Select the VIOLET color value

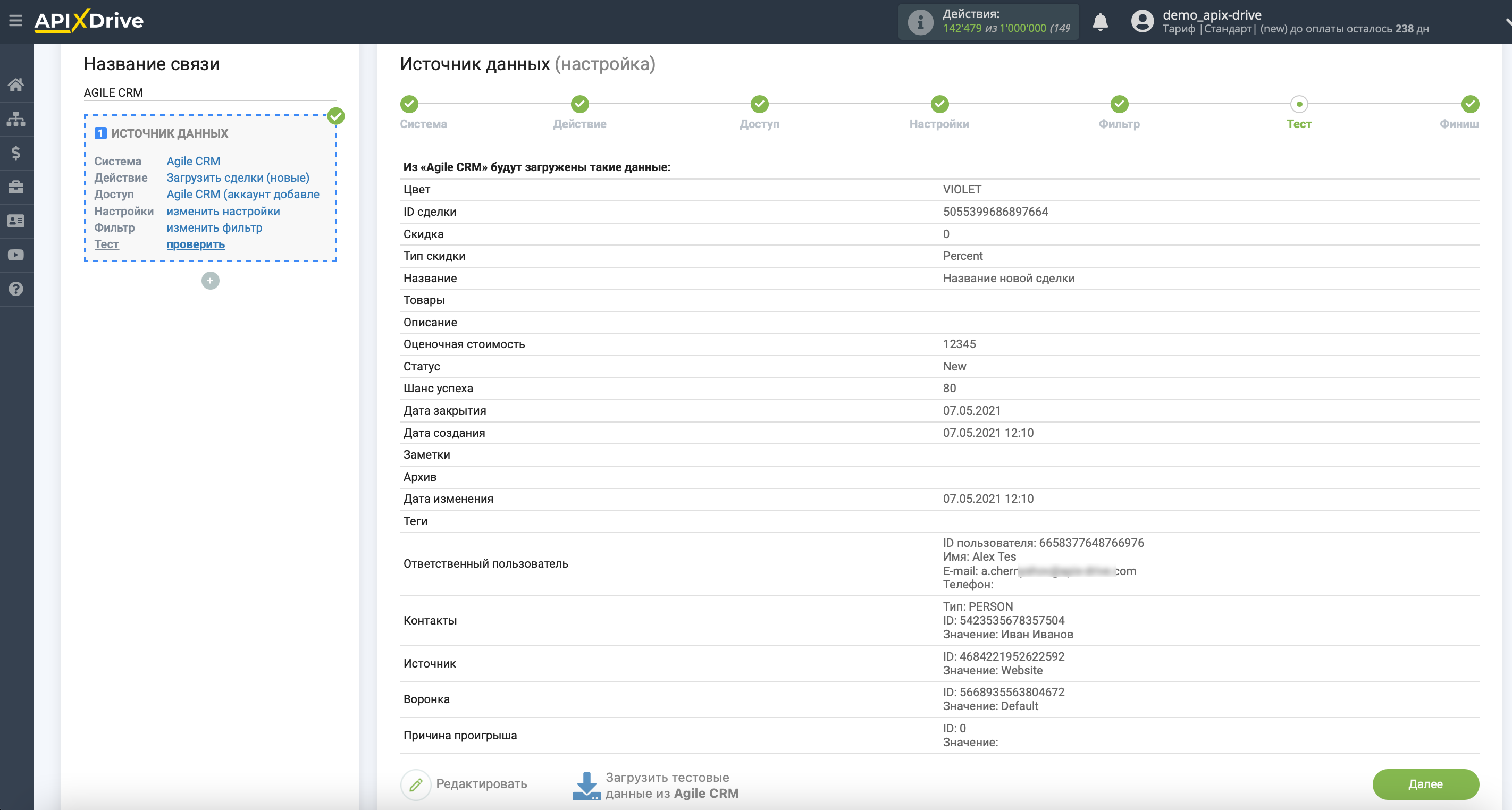(x=962, y=190)
